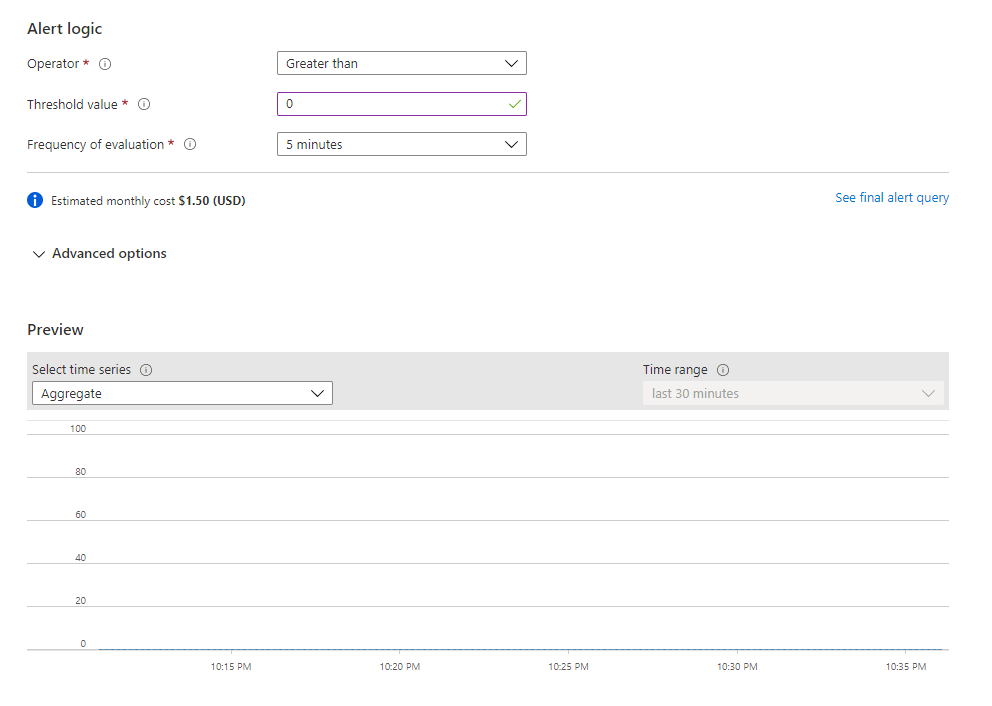This screenshot has height=706, width=992.
Task: Click the 100 value on chart y-axis
Action: click(x=78, y=429)
